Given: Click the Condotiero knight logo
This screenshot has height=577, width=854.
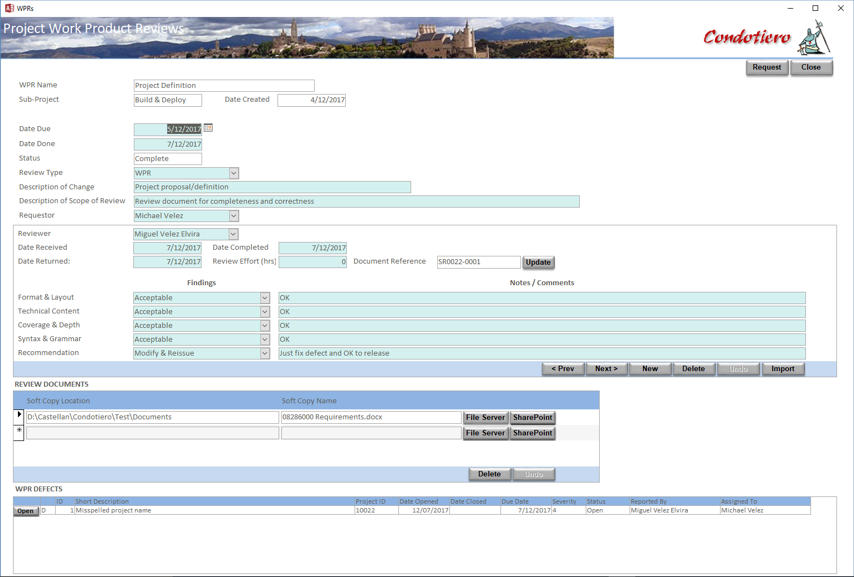Looking at the screenshot, I should coord(815,37).
